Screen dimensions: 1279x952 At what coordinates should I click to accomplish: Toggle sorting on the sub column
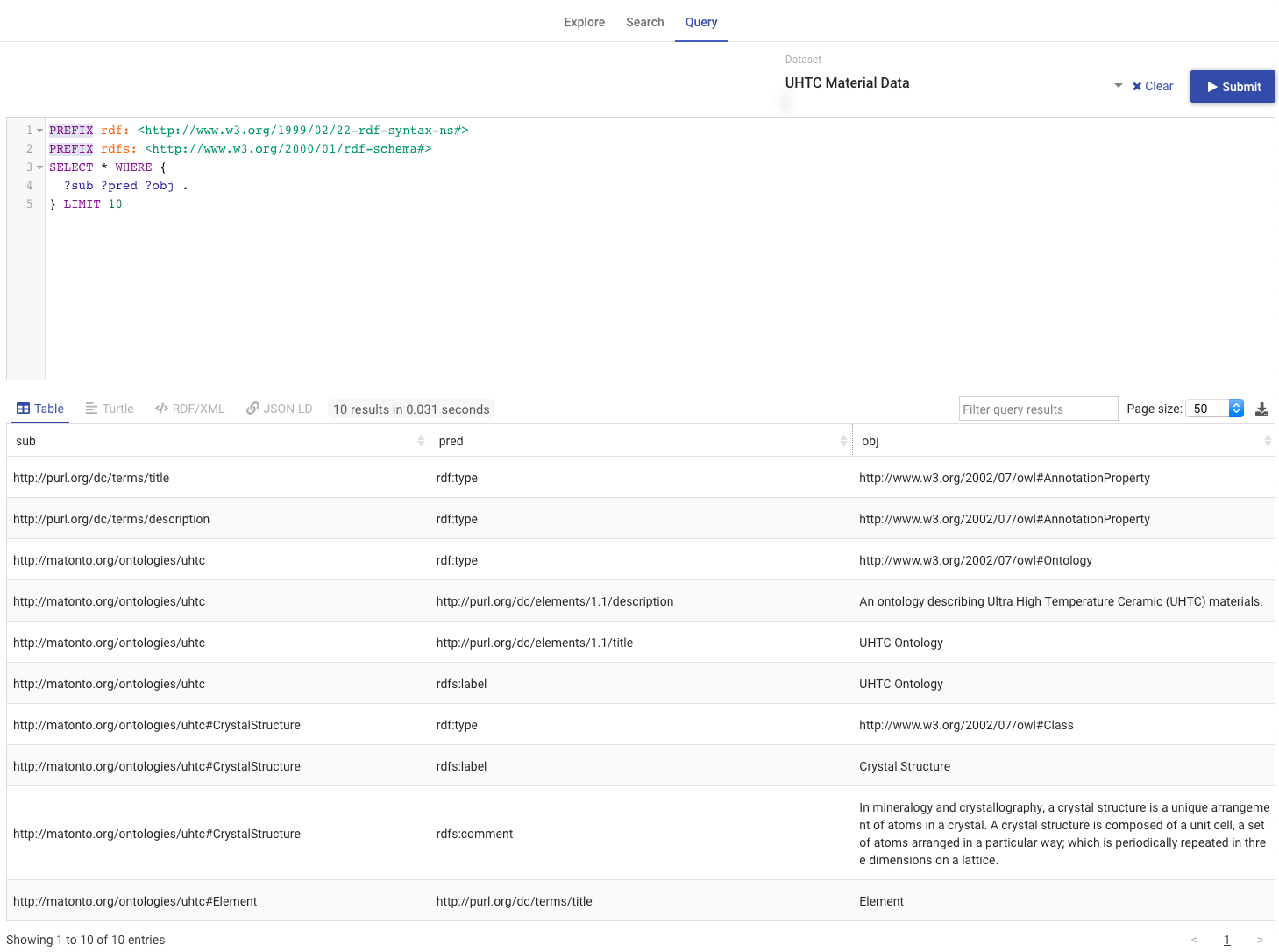[420, 440]
